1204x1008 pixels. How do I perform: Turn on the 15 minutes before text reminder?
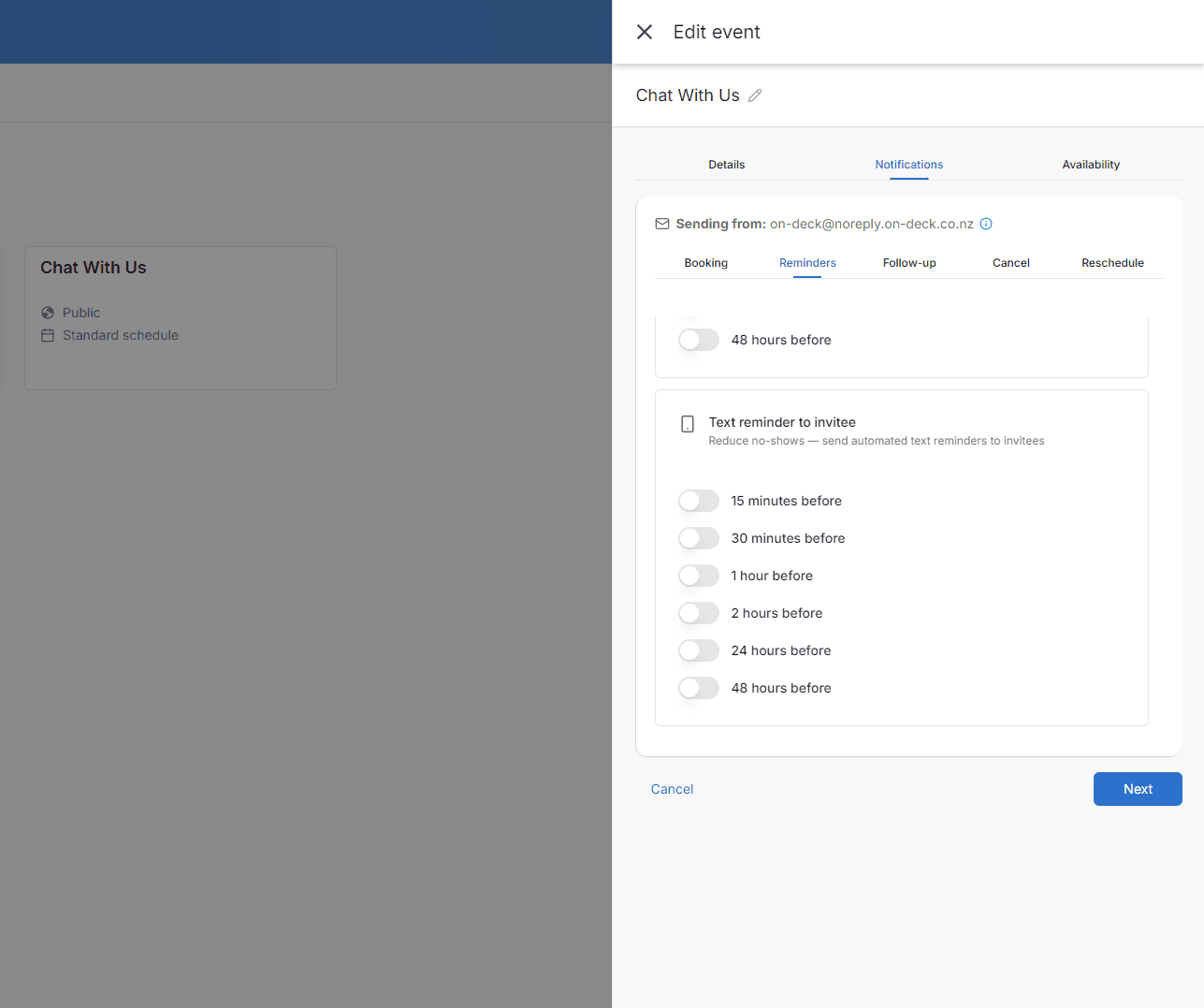tap(698, 501)
